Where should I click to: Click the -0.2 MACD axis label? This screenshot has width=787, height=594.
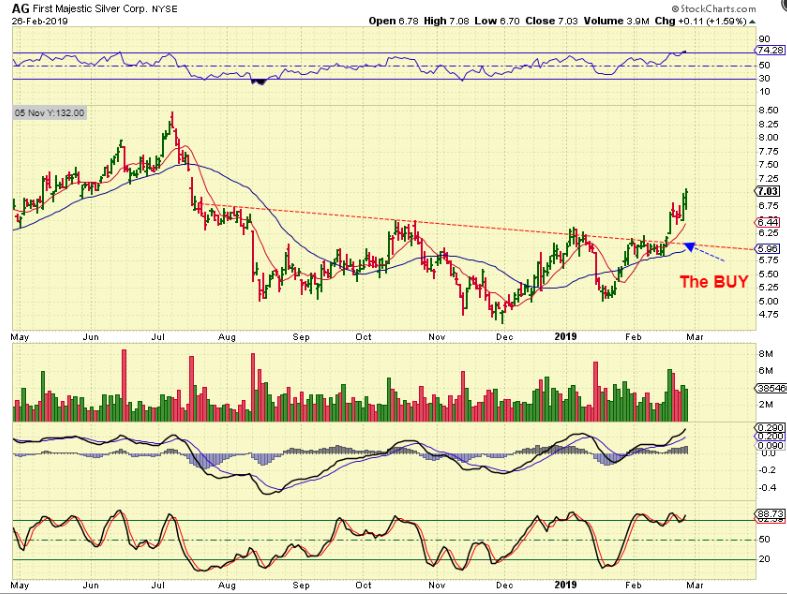point(767,470)
